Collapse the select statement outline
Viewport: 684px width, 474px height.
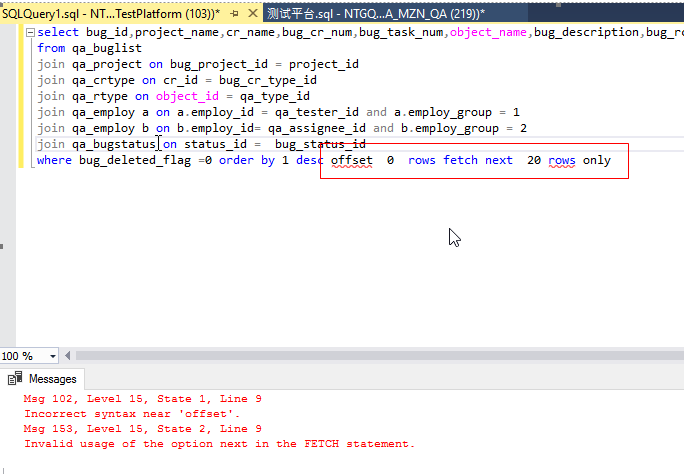click(x=30, y=33)
